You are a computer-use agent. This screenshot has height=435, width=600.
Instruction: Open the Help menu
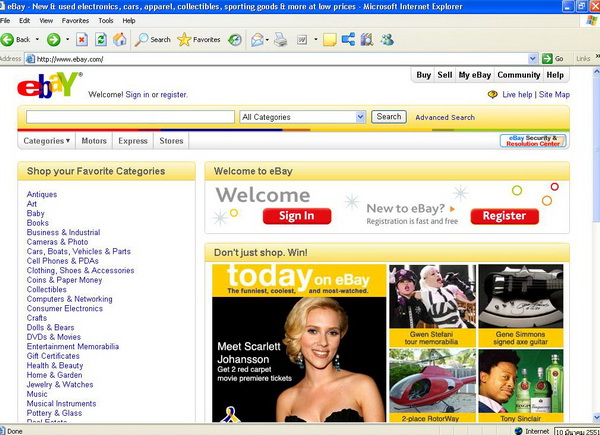click(129, 21)
